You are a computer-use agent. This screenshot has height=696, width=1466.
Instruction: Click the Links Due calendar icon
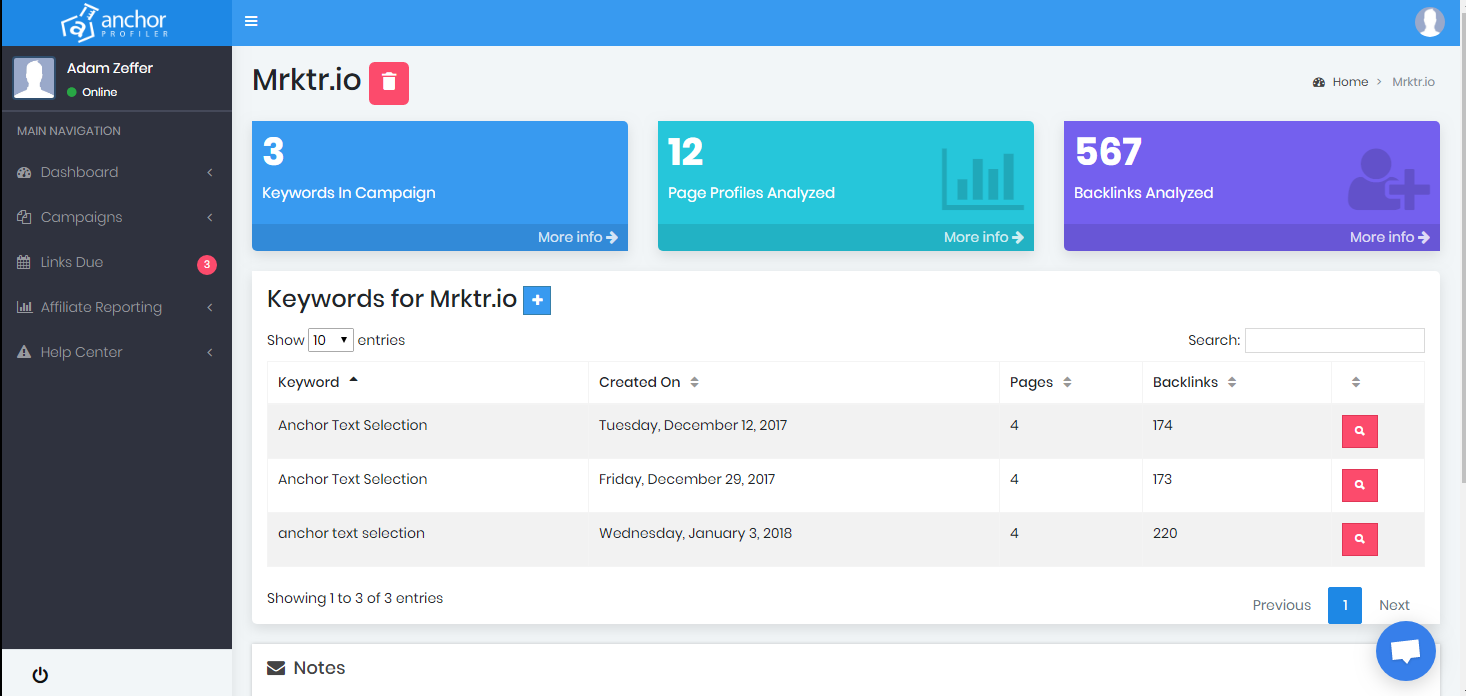(x=24, y=262)
